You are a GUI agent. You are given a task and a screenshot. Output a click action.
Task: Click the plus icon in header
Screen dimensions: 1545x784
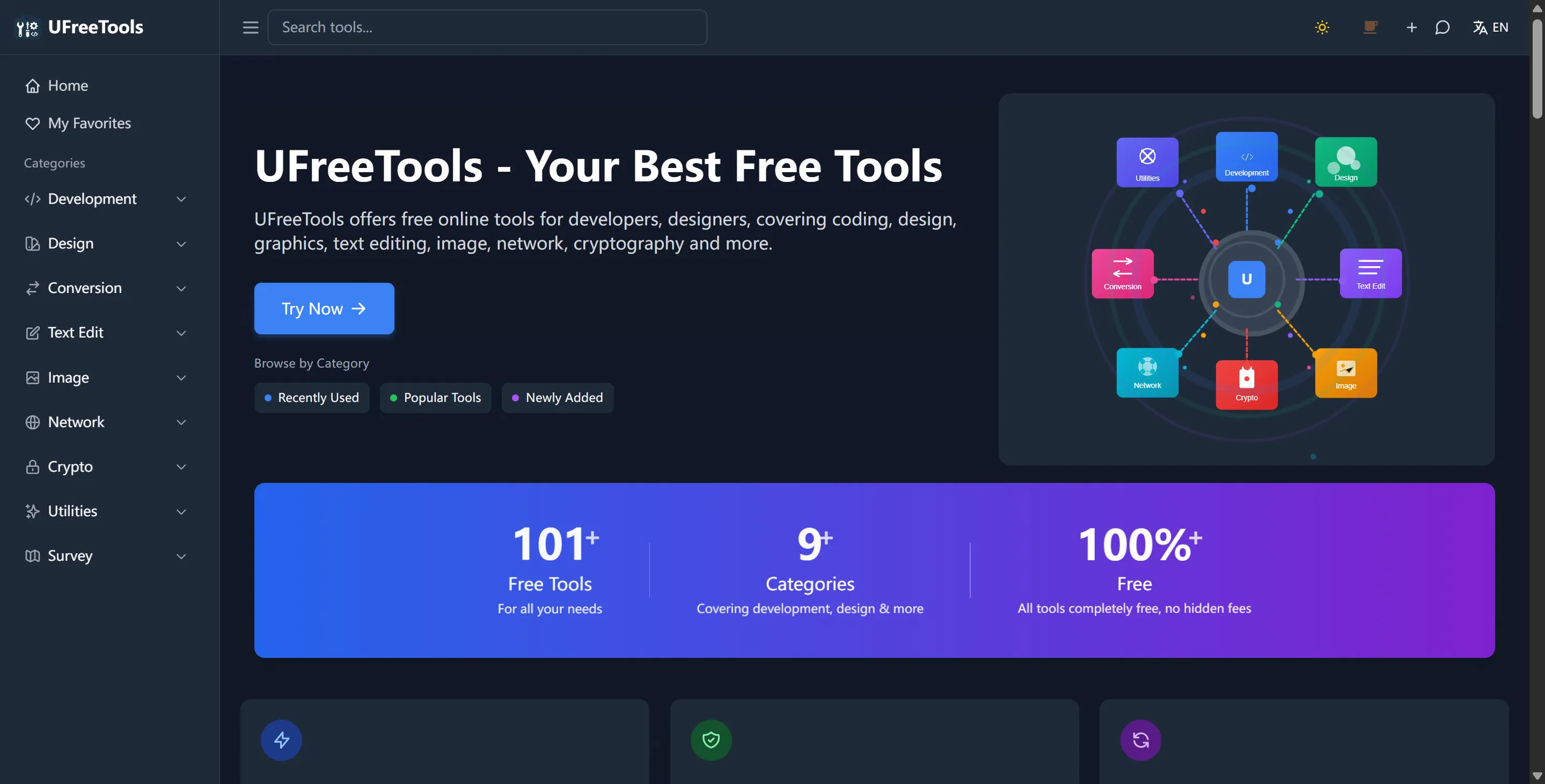1411,27
